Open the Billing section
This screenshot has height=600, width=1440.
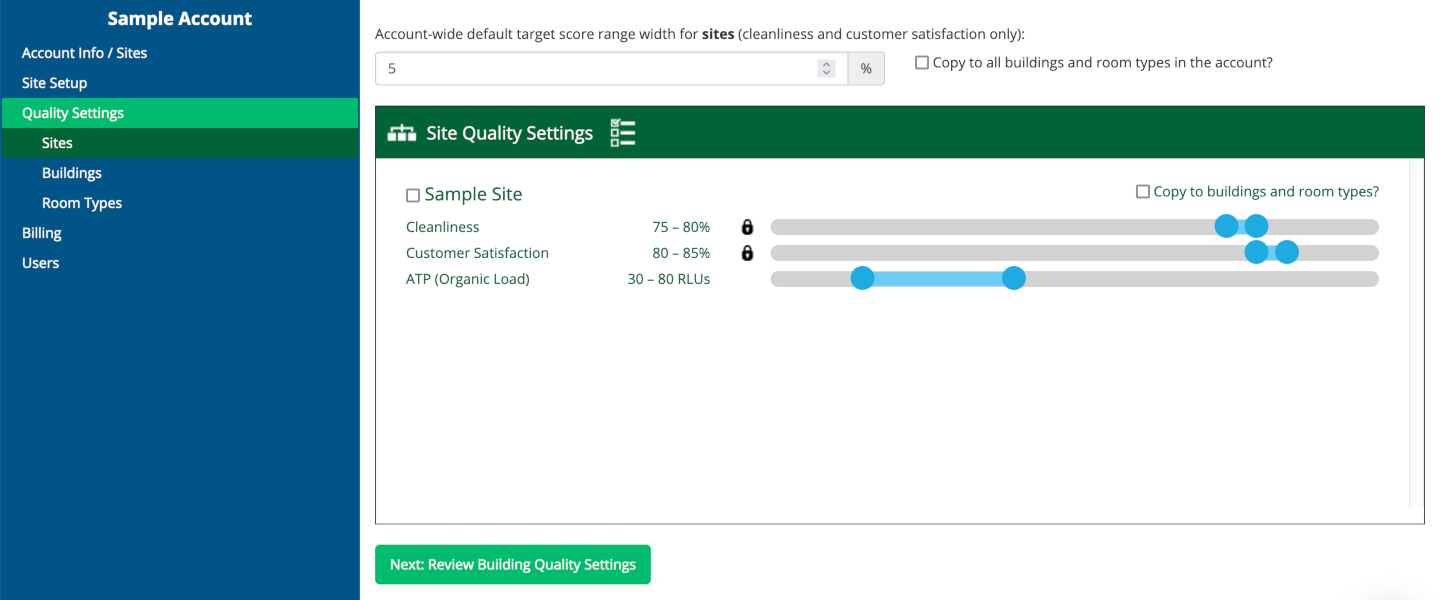(42, 233)
